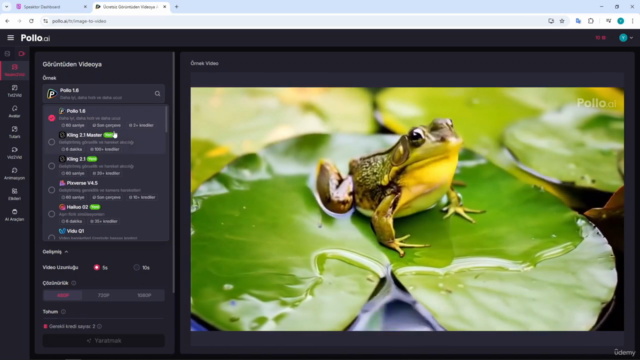The height and width of the screenshot is (360, 640).
Task: Select the Vidu Q1 model radio
Action: click(x=51, y=237)
